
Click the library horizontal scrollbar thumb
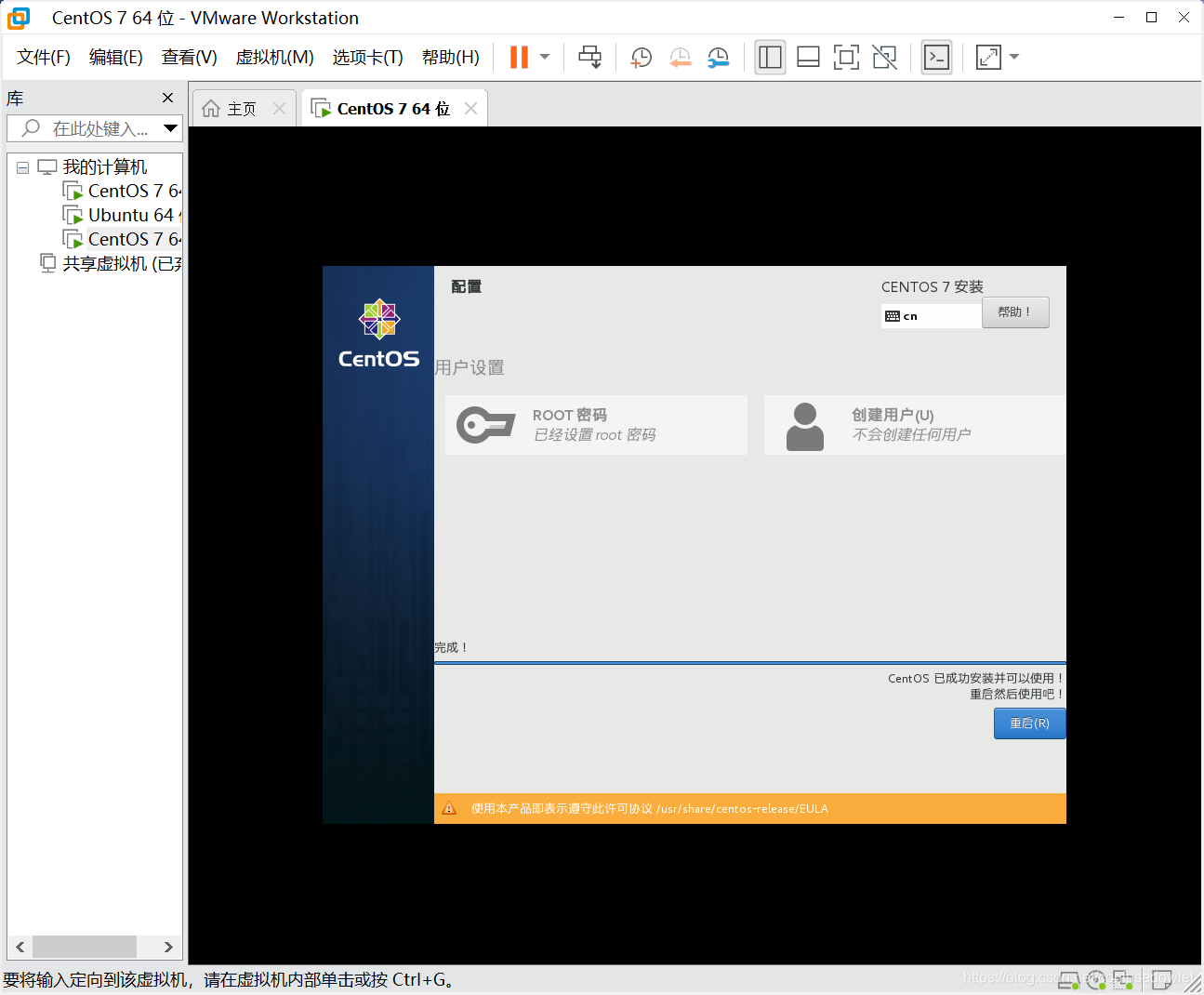click(x=85, y=947)
